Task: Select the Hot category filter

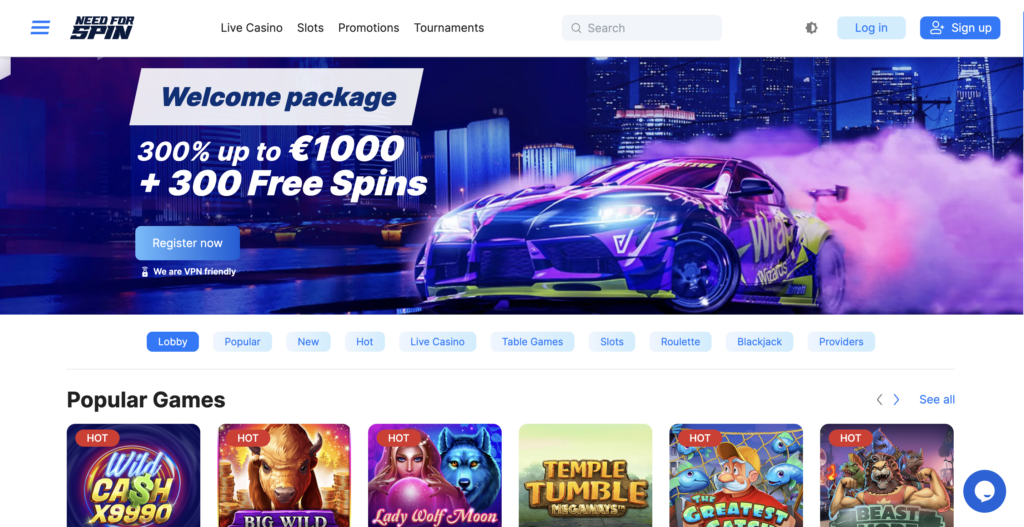Action: pos(364,342)
